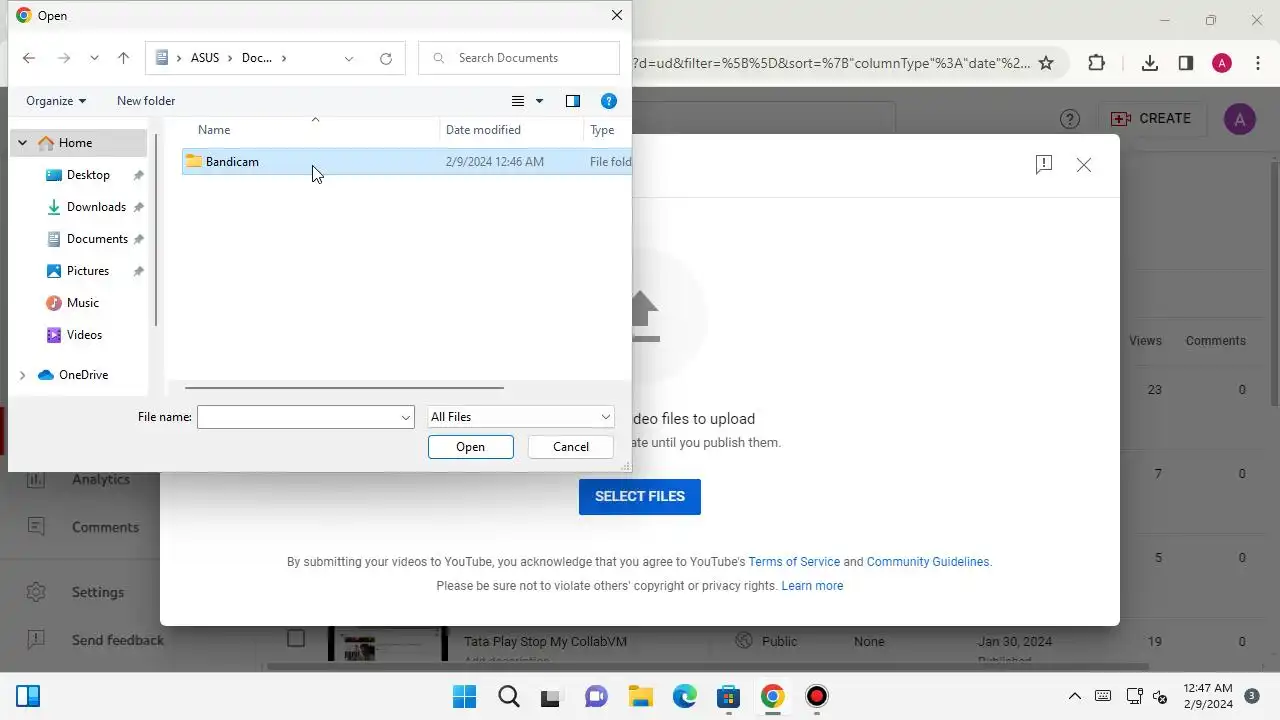The width and height of the screenshot is (1280, 720).
Task: Open YouTube Studio help icon
Action: (1070, 119)
